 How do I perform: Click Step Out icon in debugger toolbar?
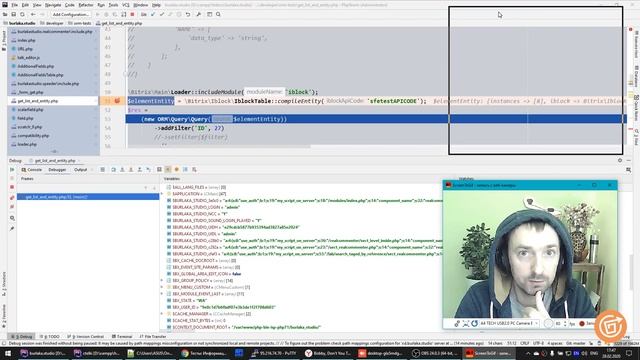pyautogui.click(x=140, y=169)
